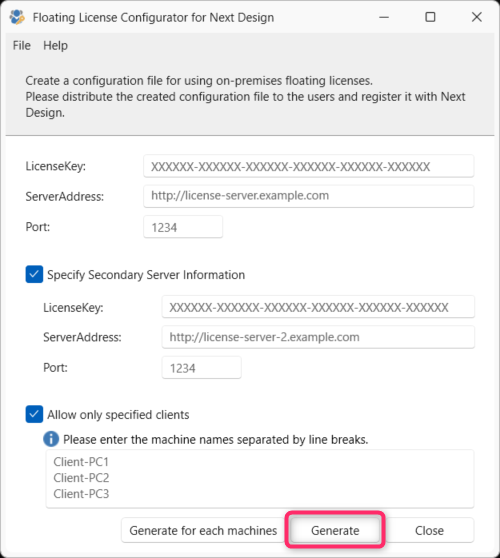Image resolution: width=500 pixels, height=558 pixels.
Task: Focus the secondary ServerAddress field
Action: (318, 337)
